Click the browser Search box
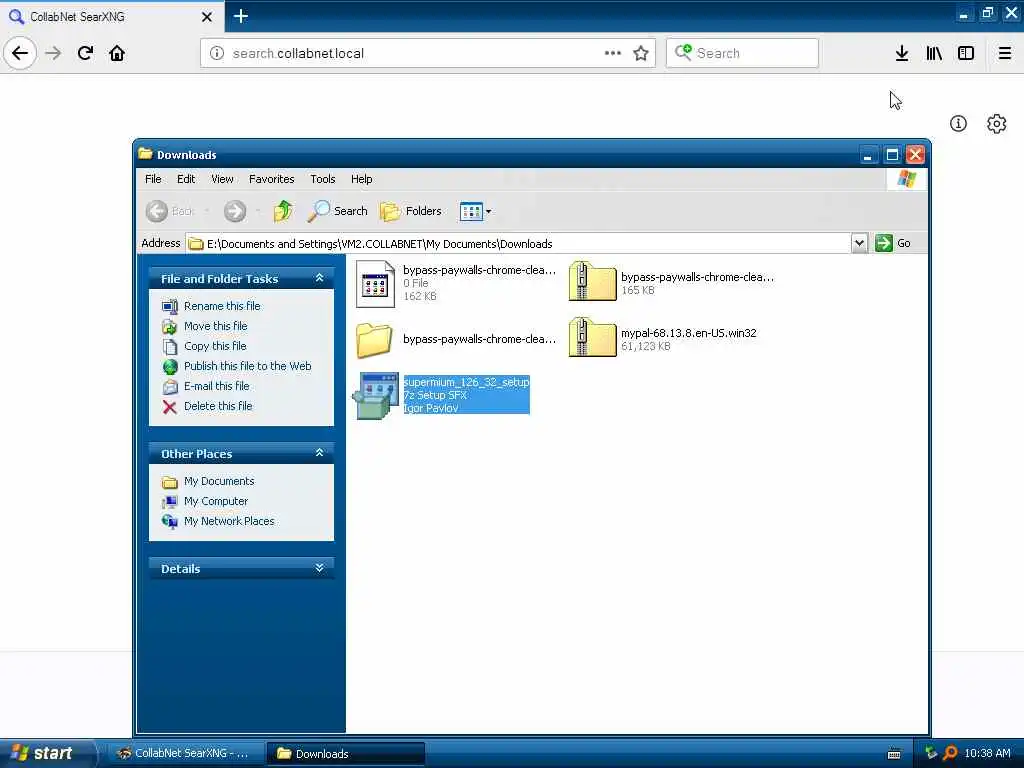 click(743, 53)
